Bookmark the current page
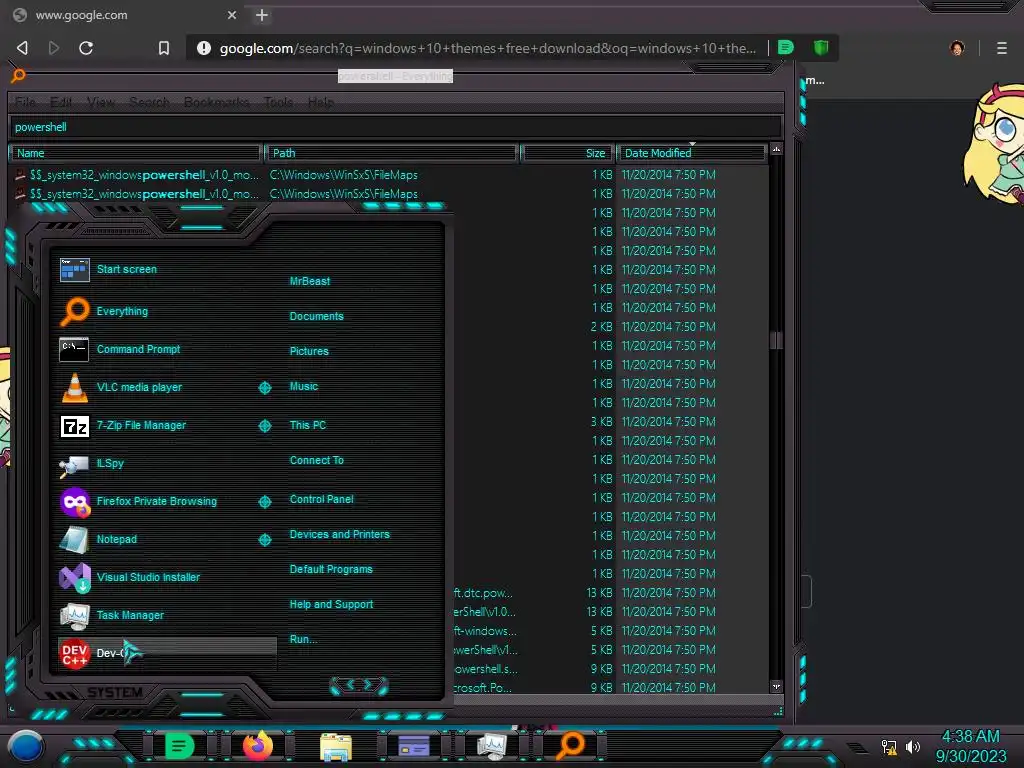 pyautogui.click(x=164, y=48)
